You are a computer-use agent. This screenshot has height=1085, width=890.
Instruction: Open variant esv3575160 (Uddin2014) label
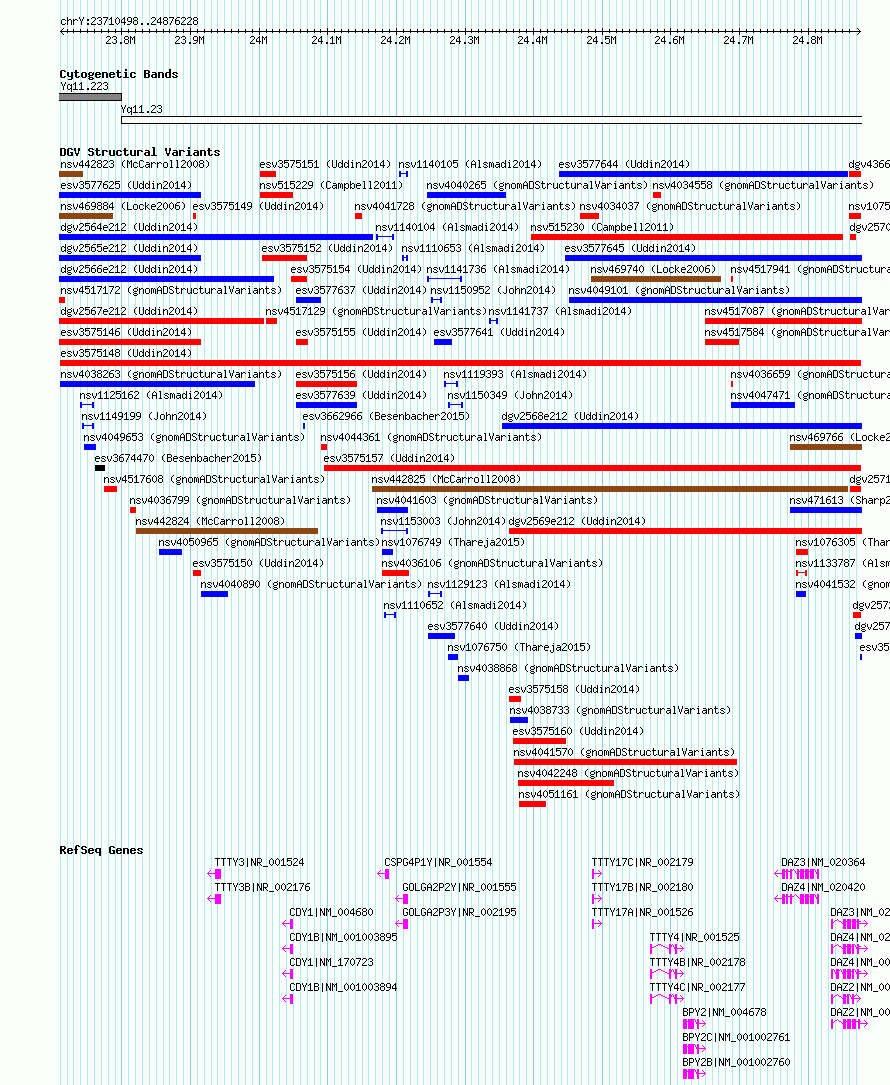tap(578, 731)
